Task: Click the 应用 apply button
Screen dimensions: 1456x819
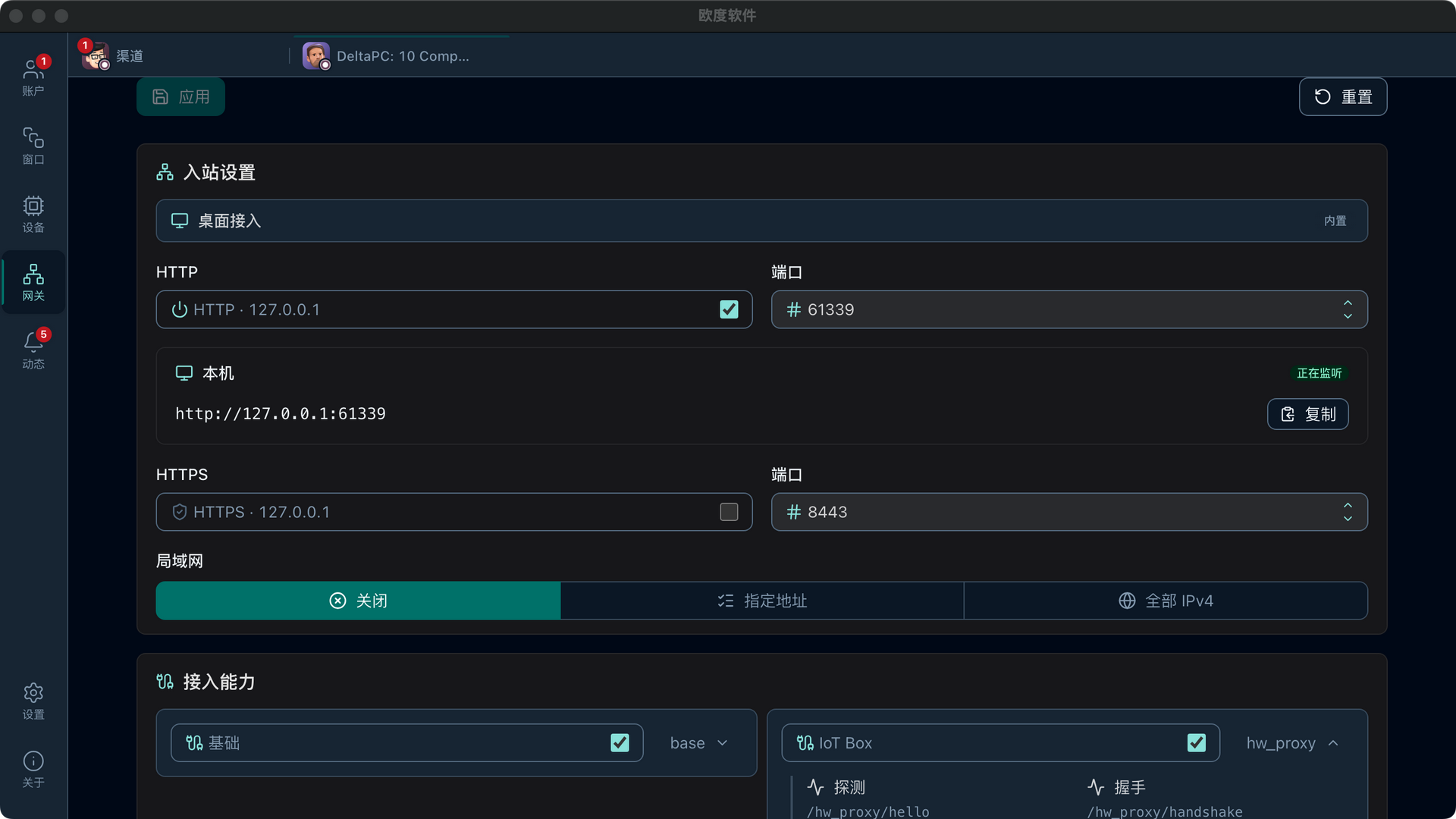Action: [180, 97]
